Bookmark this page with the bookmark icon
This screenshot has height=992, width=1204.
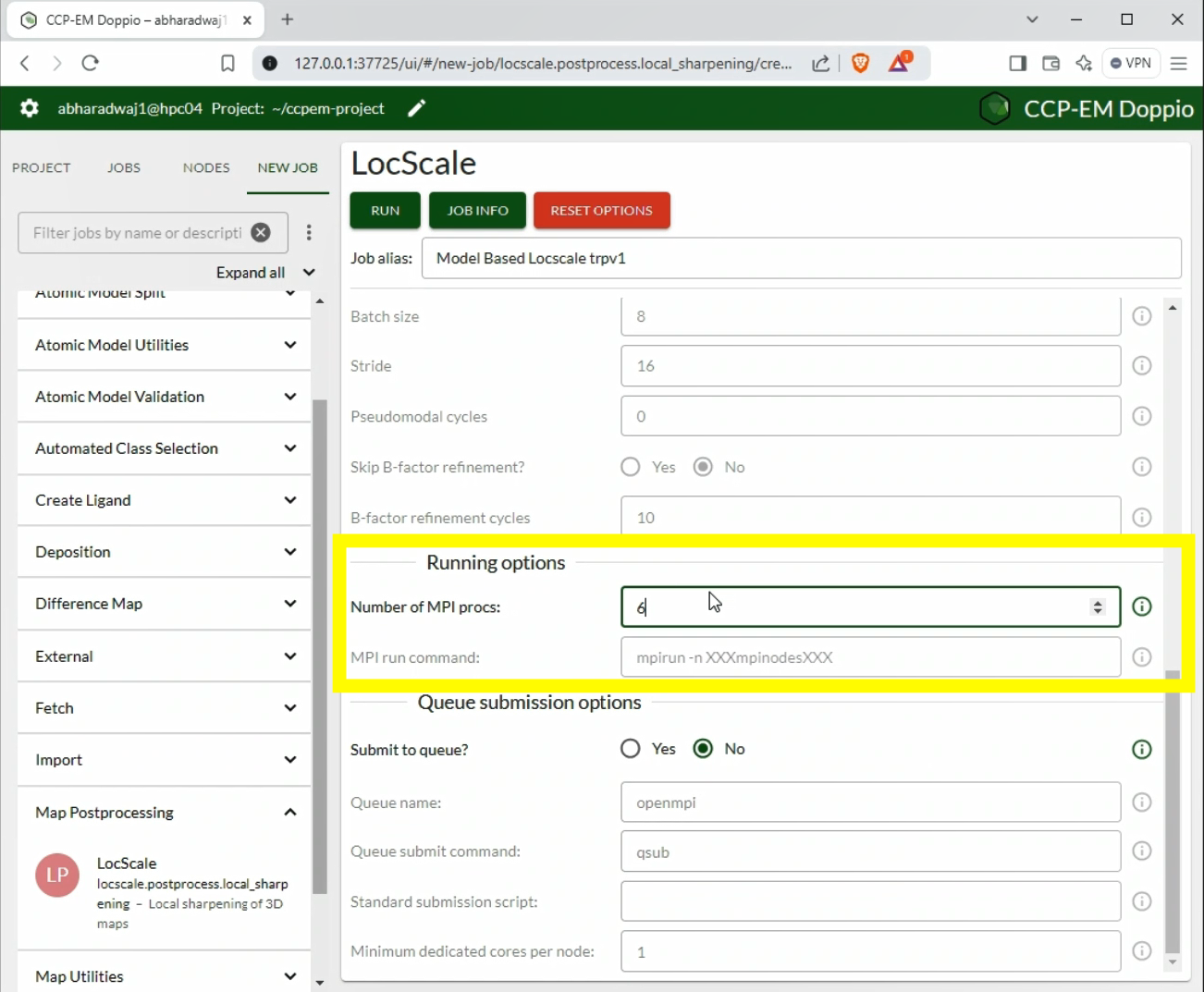click(x=227, y=63)
